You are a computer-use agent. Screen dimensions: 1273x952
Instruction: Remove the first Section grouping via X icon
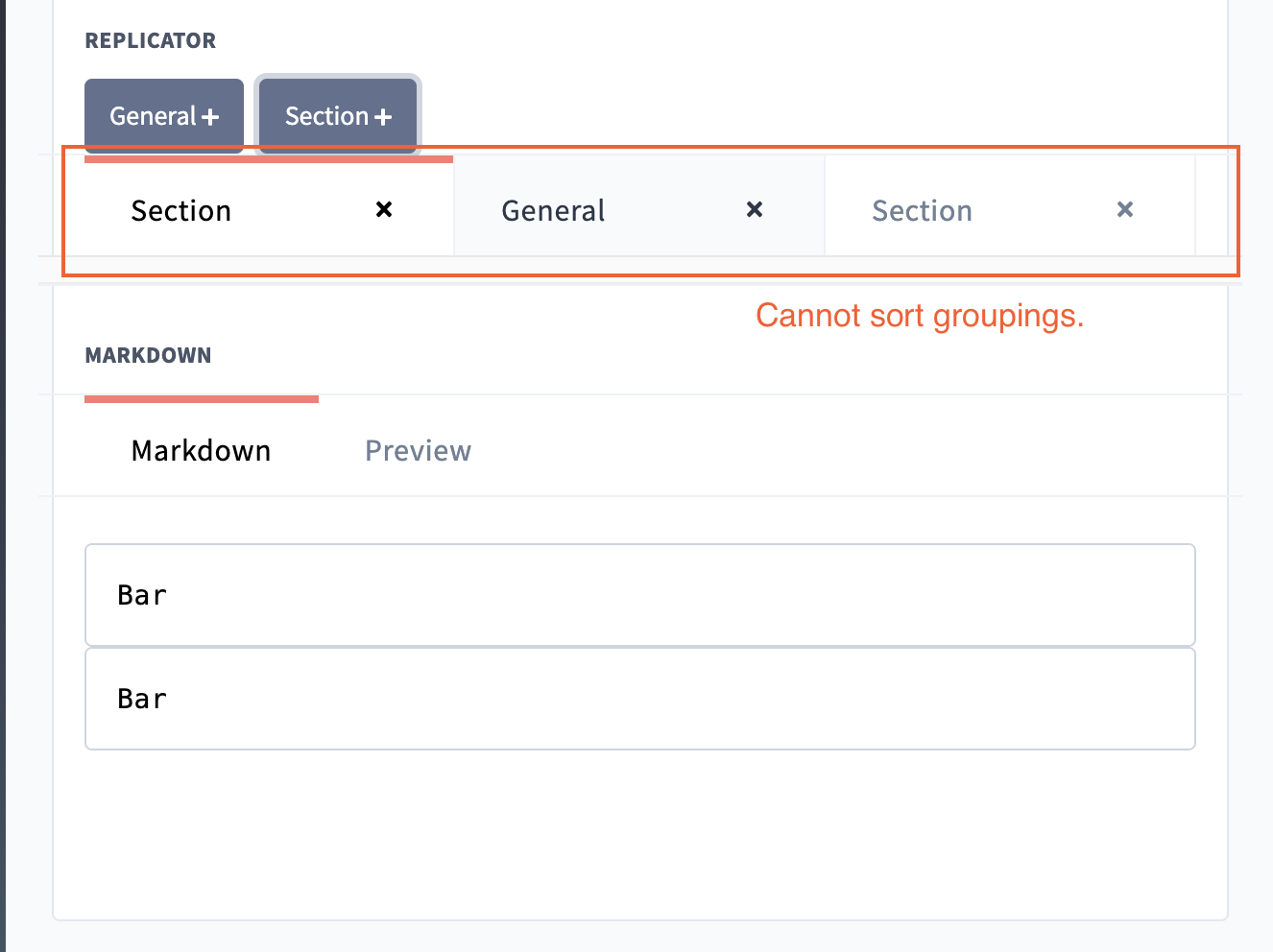pos(383,209)
